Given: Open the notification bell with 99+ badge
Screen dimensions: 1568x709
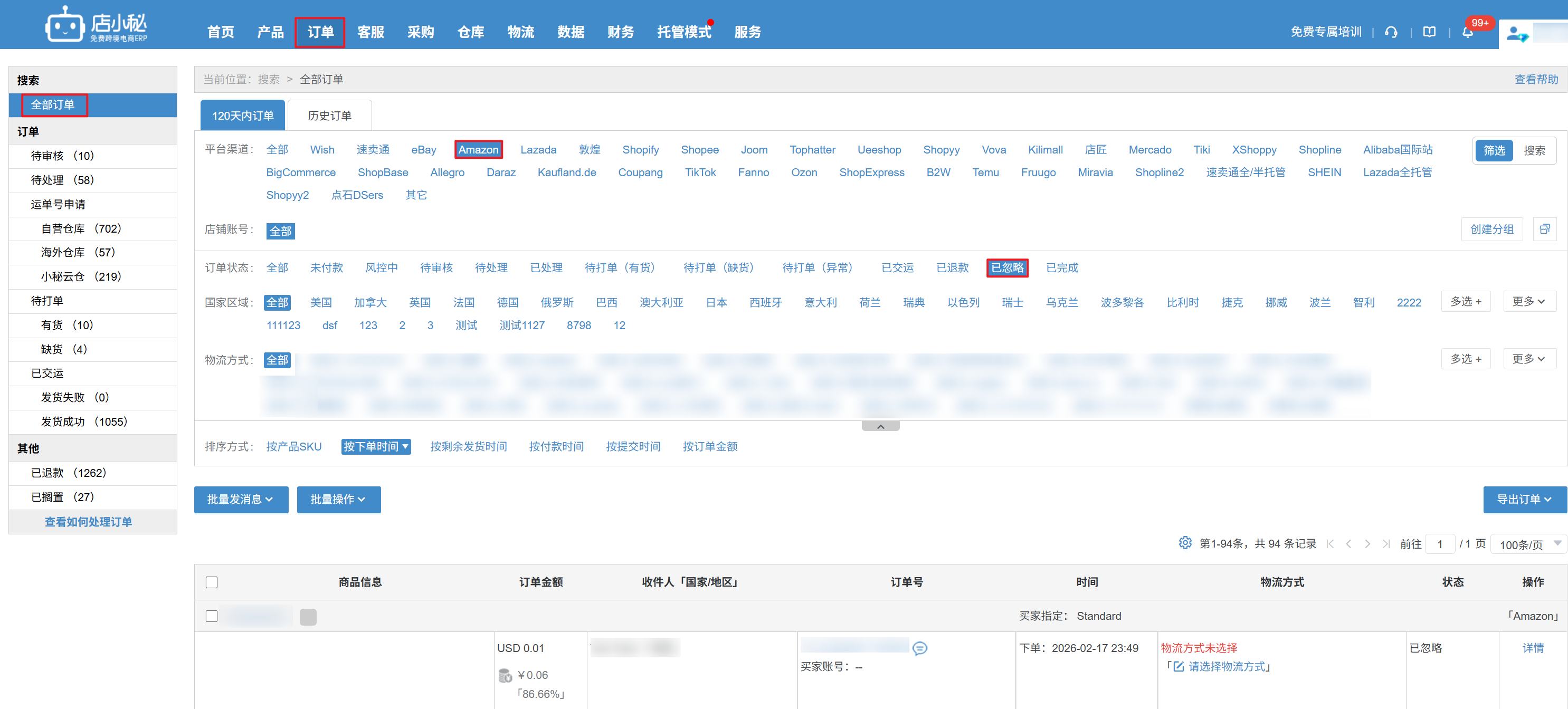Looking at the screenshot, I should (x=1468, y=32).
